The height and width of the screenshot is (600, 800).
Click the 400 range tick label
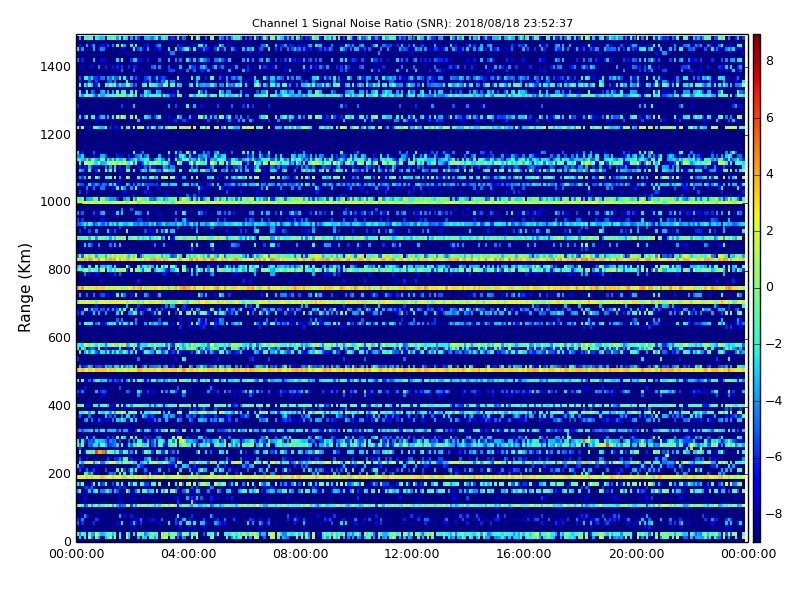pos(59,406)
